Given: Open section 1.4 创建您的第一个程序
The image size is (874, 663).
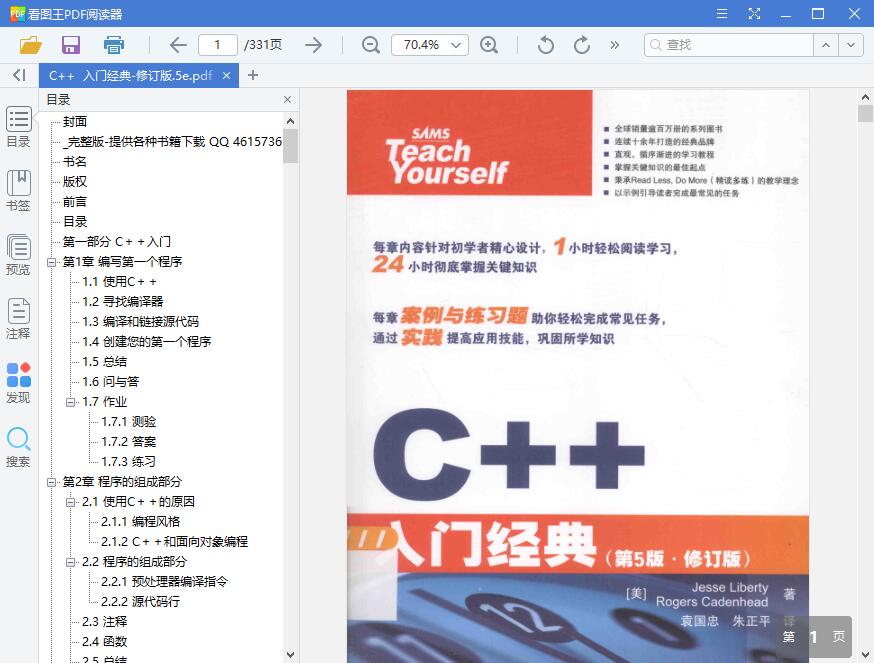Looking at the screenshot, I should click(x=147, y=342).
